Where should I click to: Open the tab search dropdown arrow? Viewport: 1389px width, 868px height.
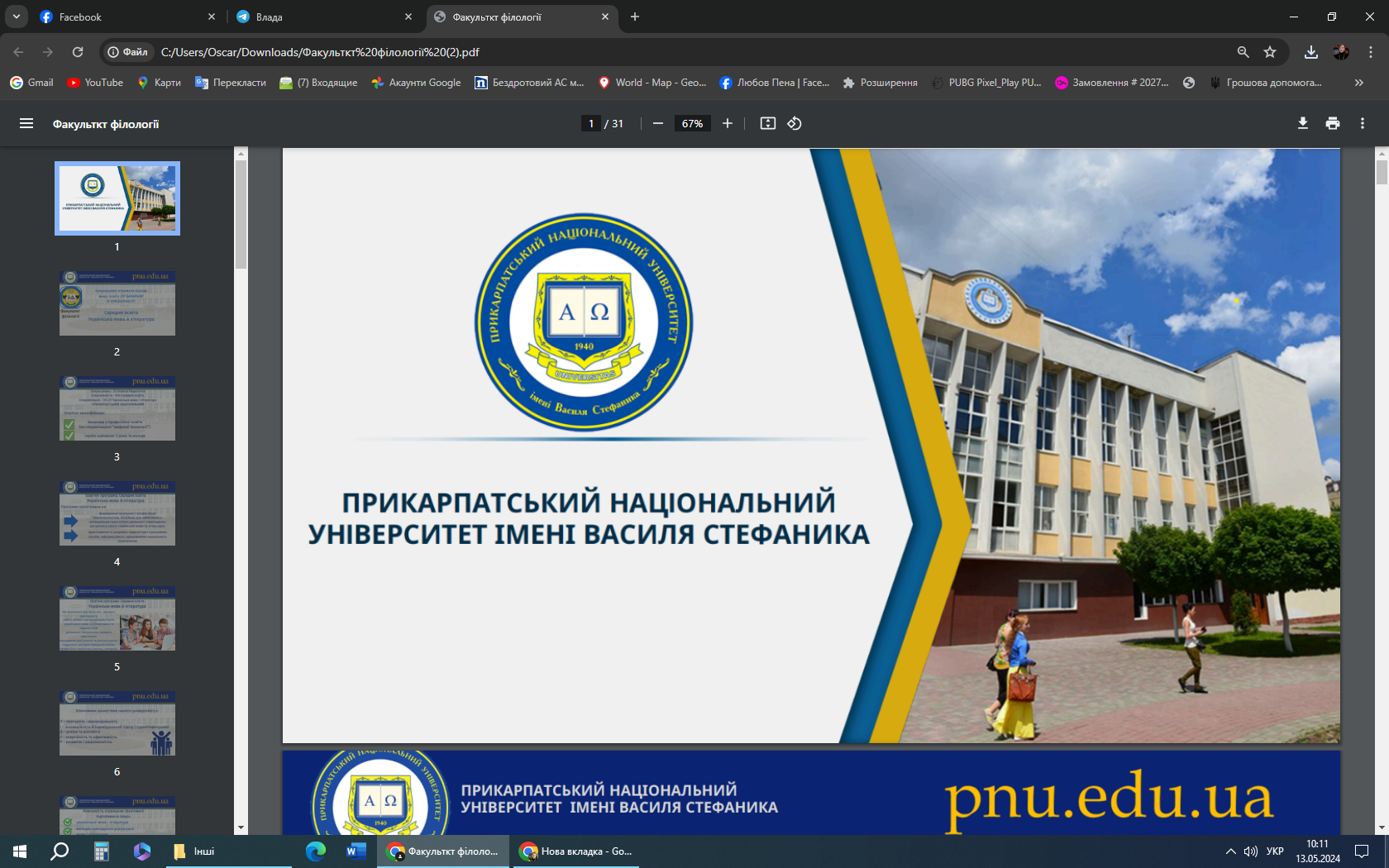pyautogui.click(x=17, y=17)
